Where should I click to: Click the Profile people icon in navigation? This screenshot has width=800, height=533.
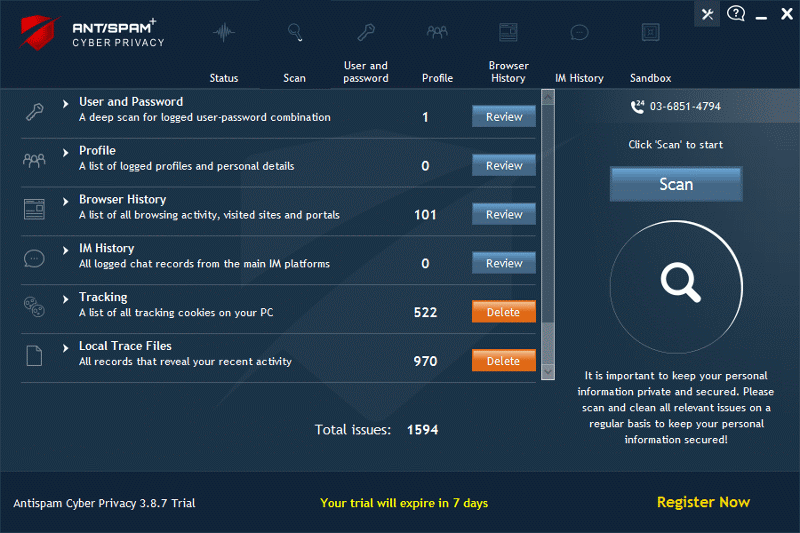click(x=437, y=33)
